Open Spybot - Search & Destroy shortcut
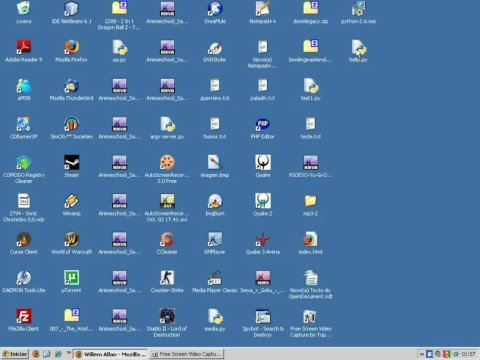 tap(263, 323)
